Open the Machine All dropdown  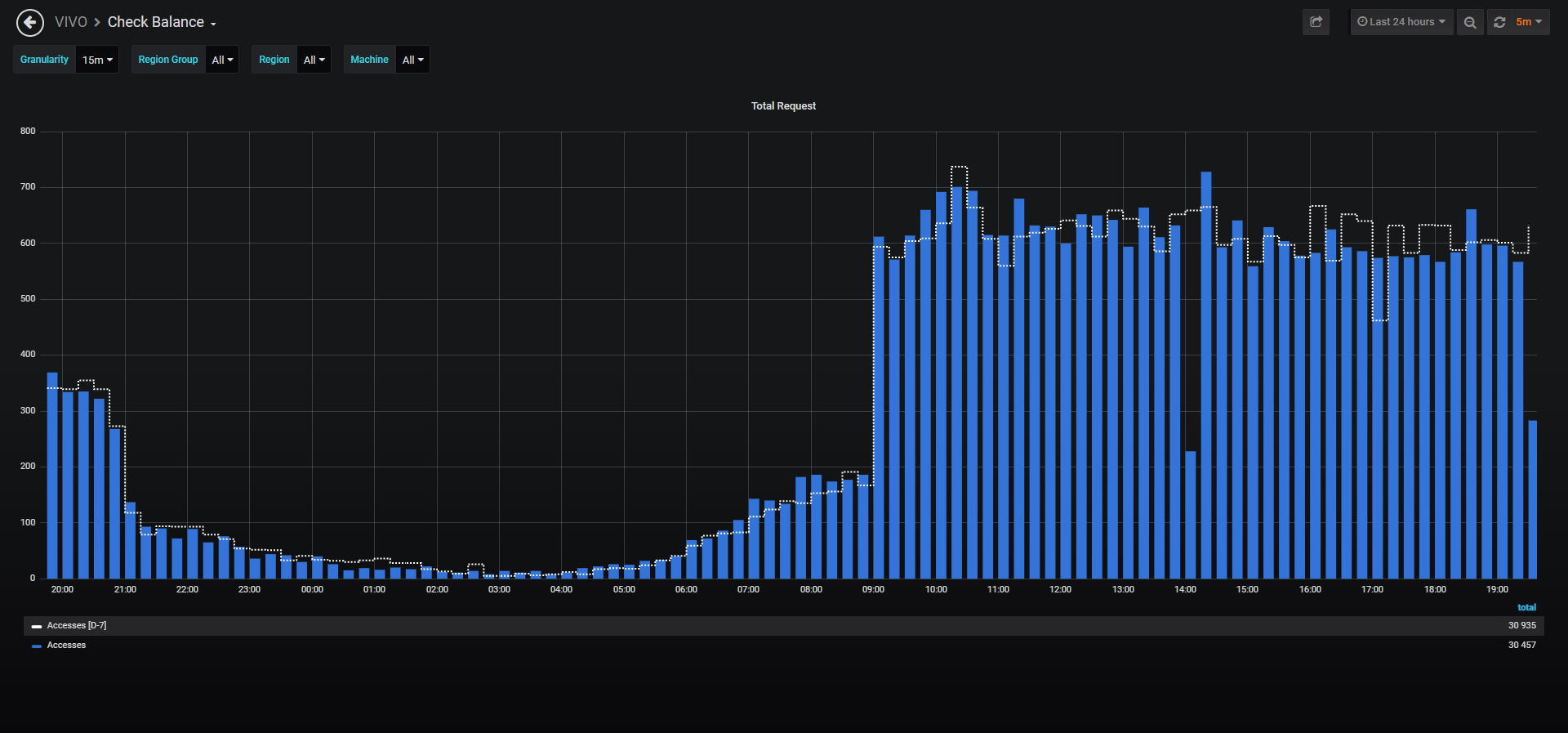click(412, 60)
